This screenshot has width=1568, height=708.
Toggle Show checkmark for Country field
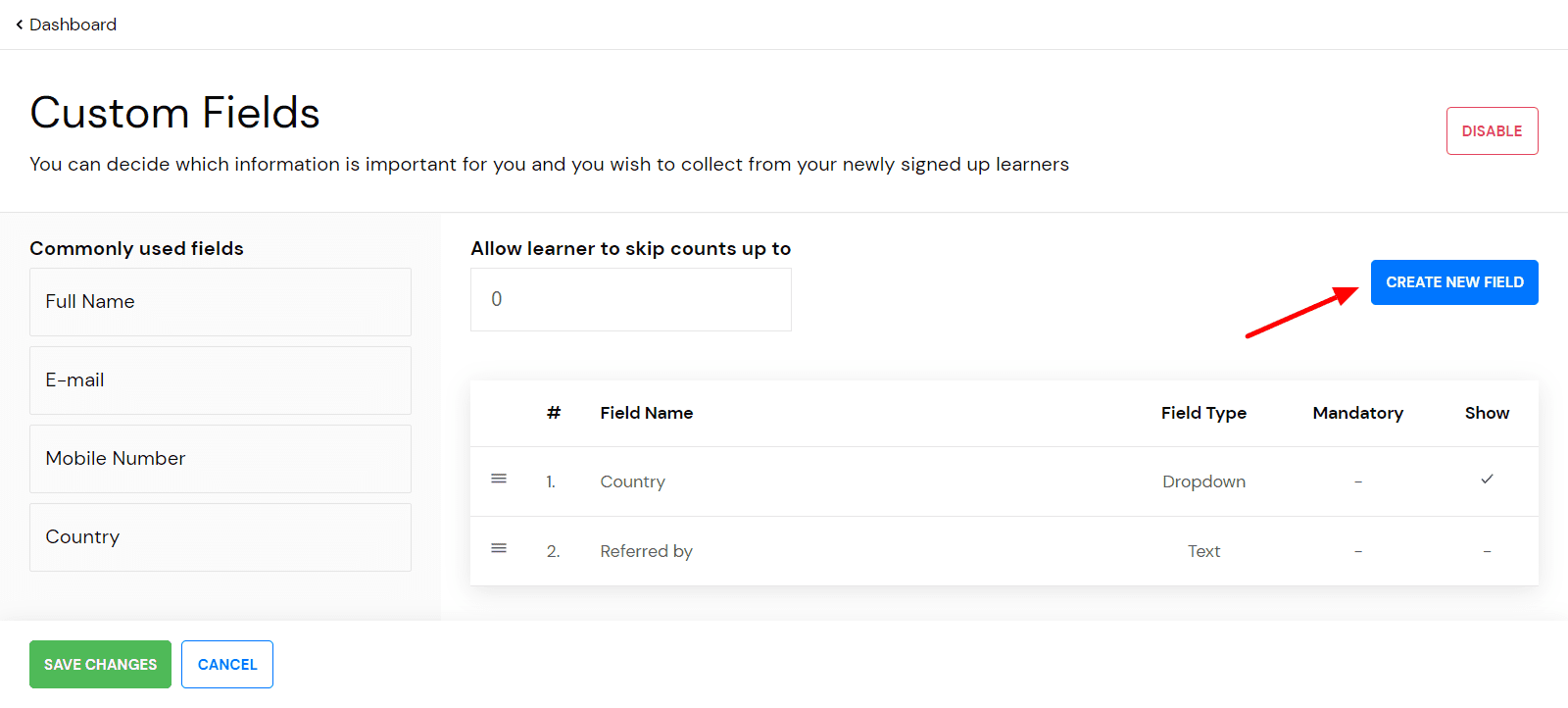pos(1487,480)
